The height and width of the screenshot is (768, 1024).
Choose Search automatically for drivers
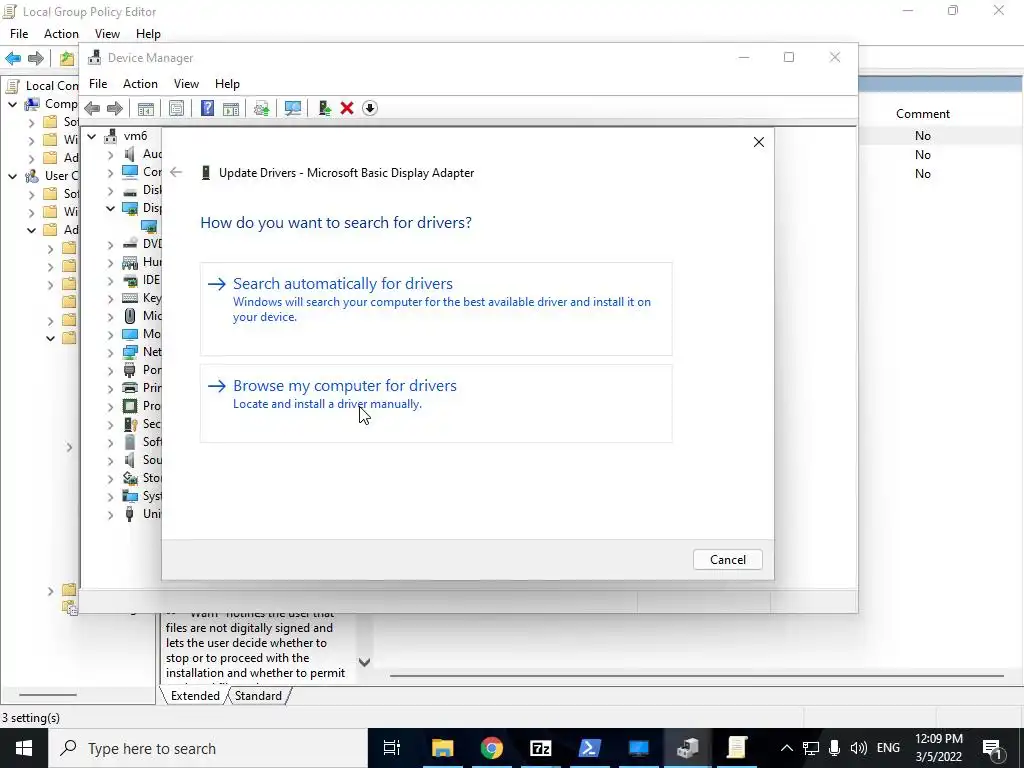(436, 309)
